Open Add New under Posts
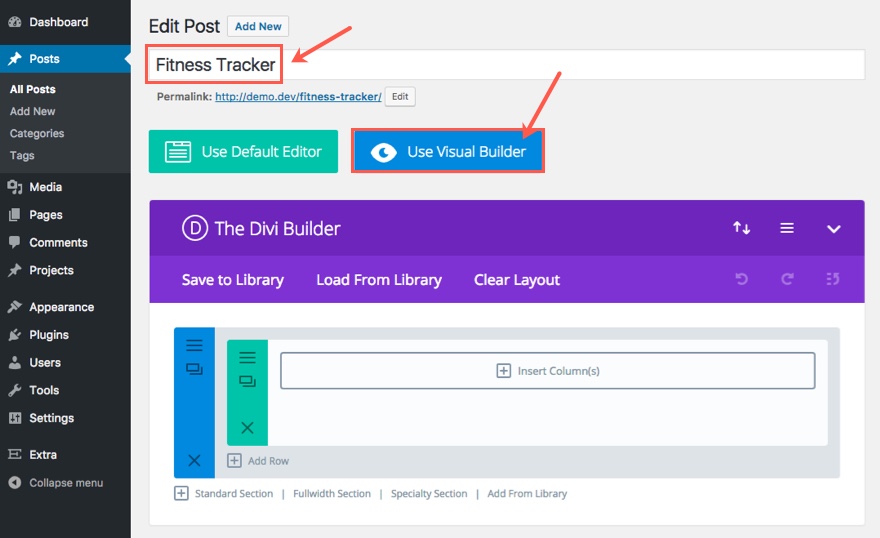The height and width of the screenshot is (538, 880). coord(33,111)
